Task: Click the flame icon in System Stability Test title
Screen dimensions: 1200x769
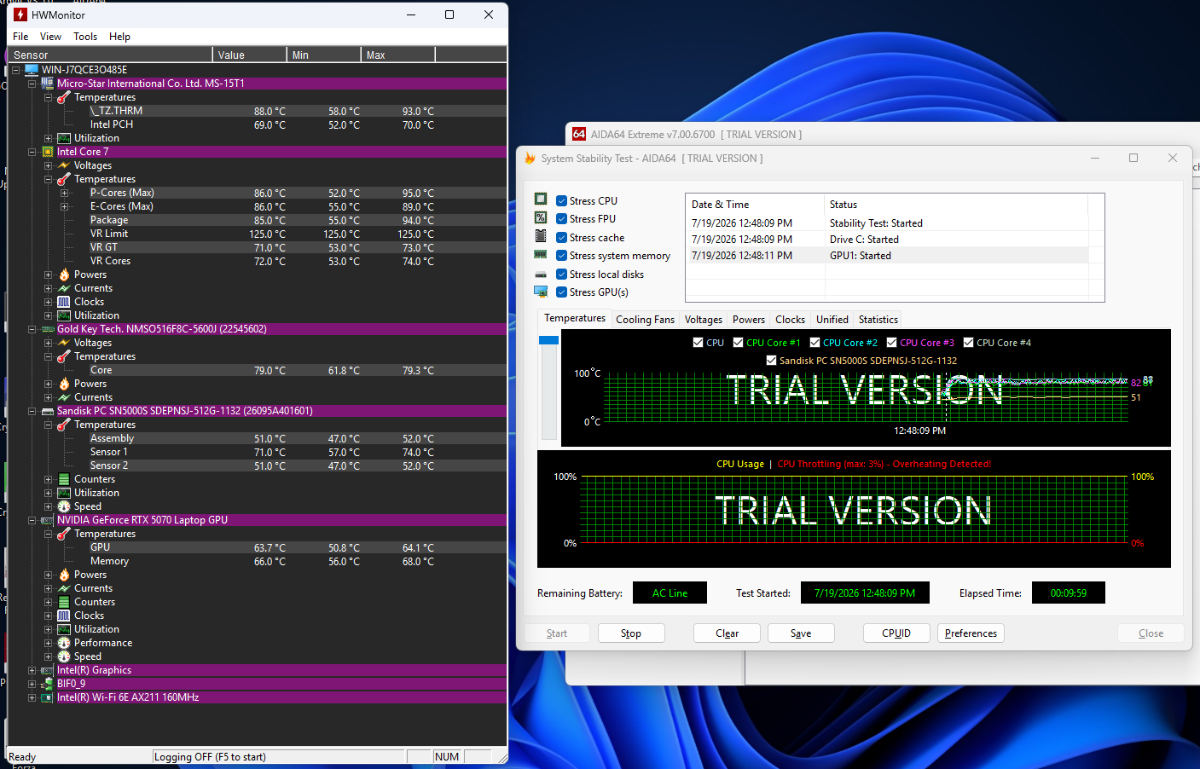Action: (x=529, y=158)
